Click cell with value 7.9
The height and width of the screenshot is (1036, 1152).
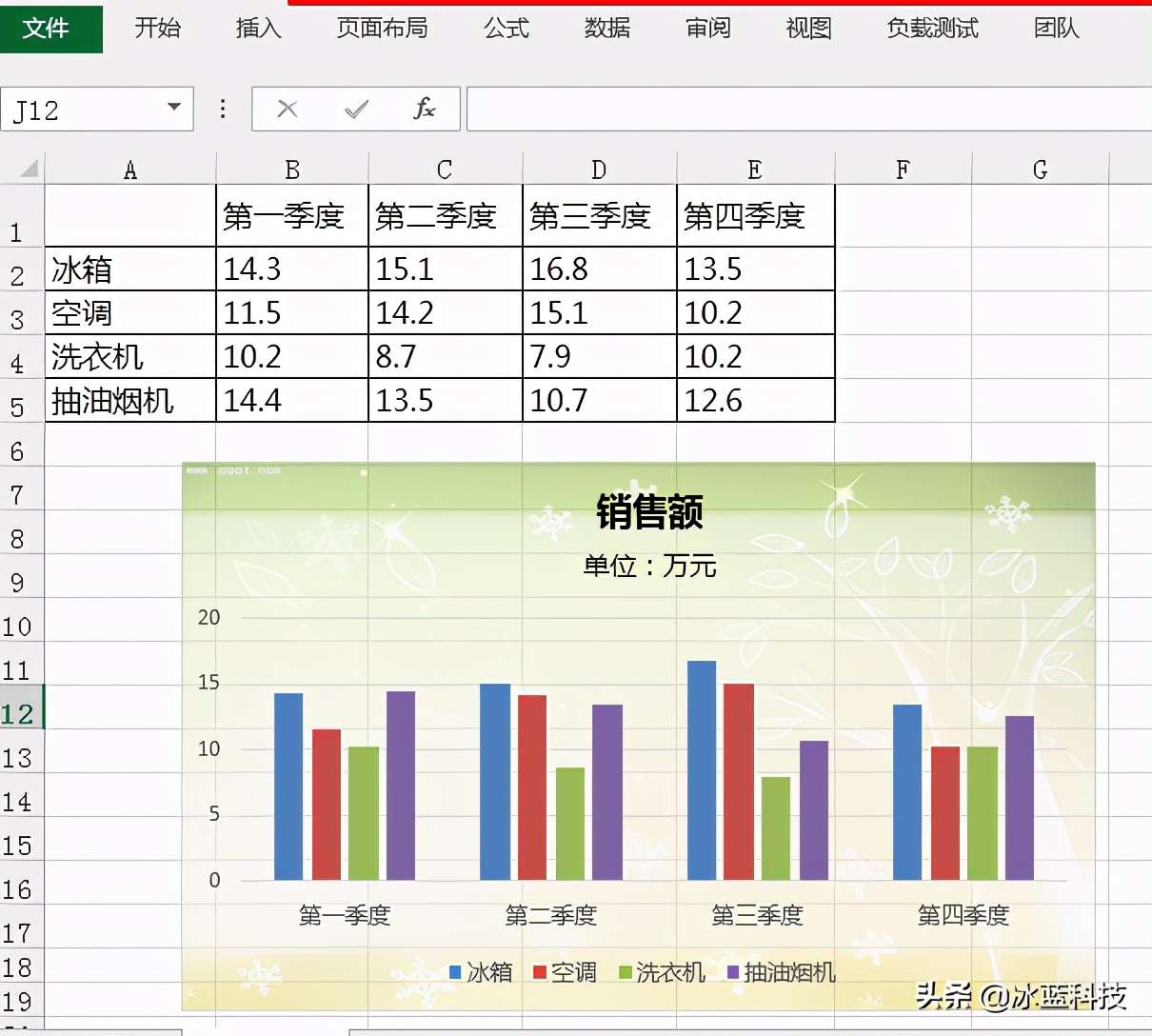(x=600, y=356)
